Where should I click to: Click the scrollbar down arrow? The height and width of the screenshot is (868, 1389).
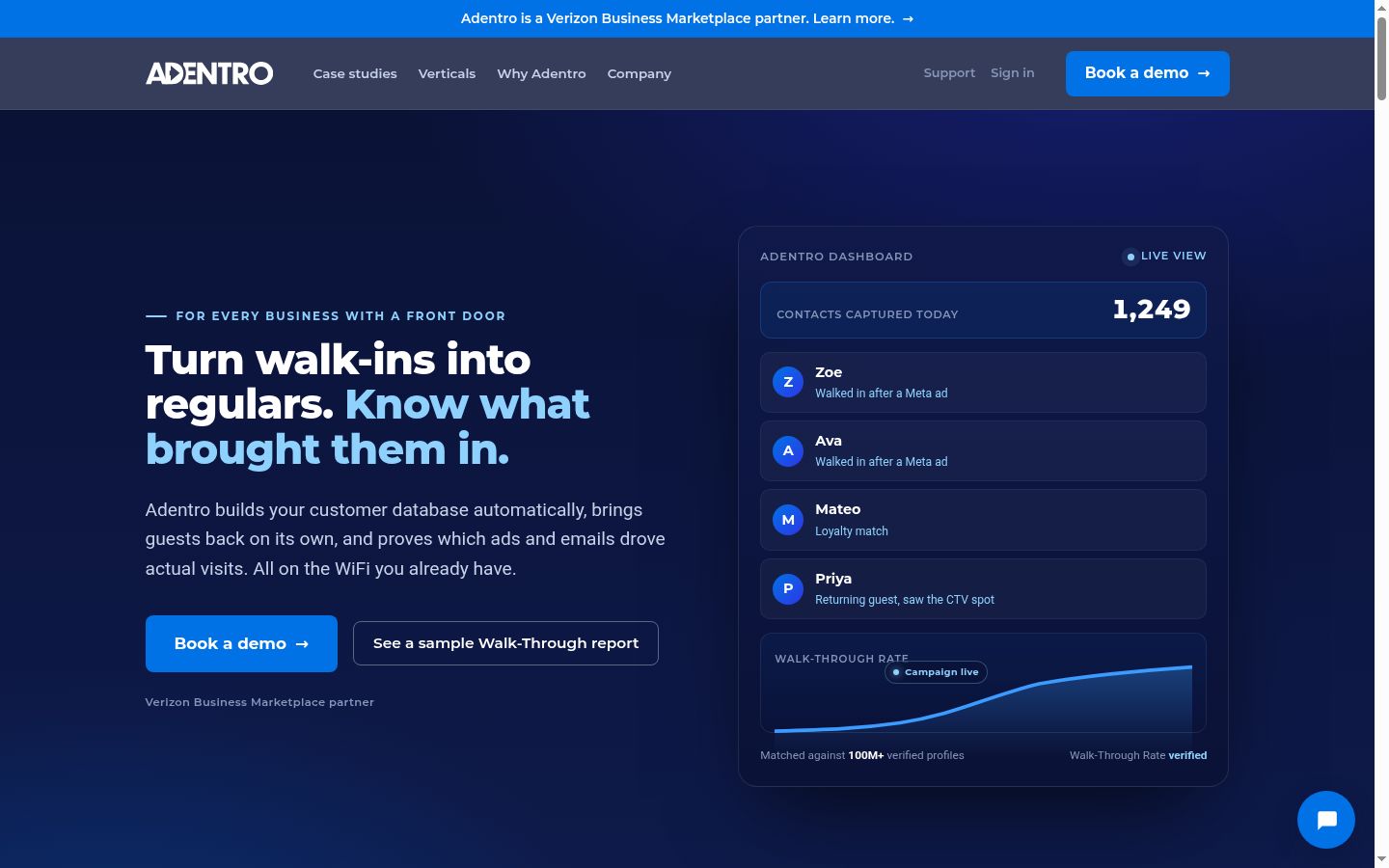pyautogui.click(x=1381, y=859)
